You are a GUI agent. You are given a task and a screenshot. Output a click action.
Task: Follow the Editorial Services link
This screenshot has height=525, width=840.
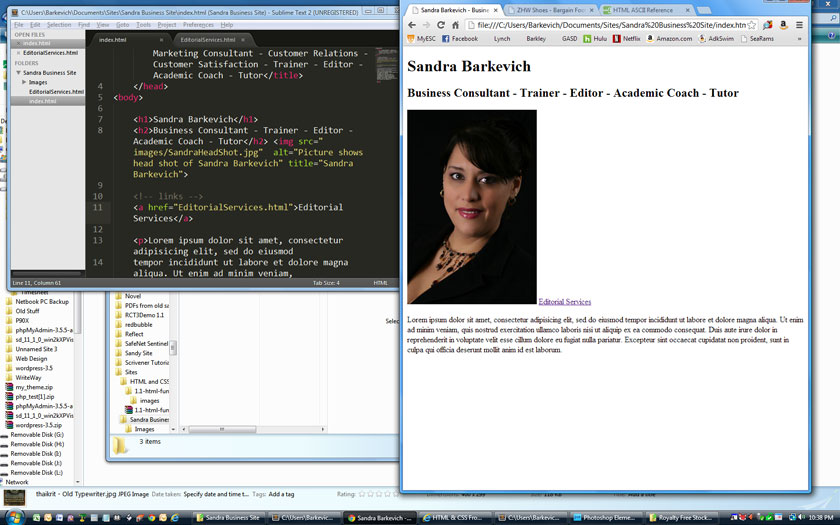click(x=565, y=302)
